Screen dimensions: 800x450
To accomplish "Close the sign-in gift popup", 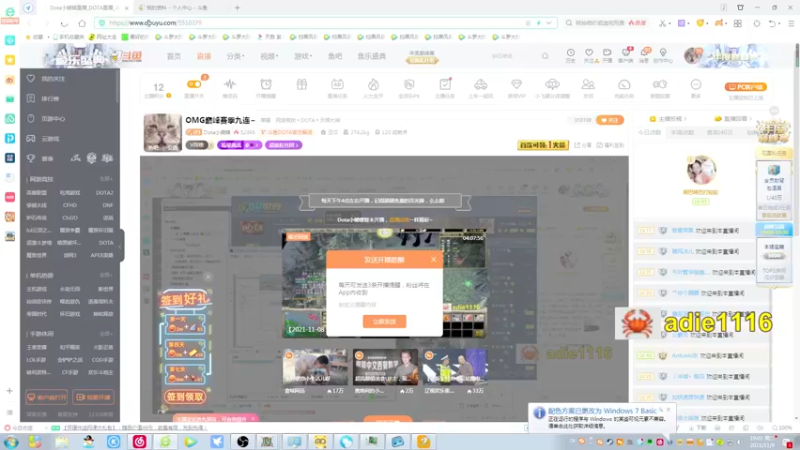I will click(208, 277).
